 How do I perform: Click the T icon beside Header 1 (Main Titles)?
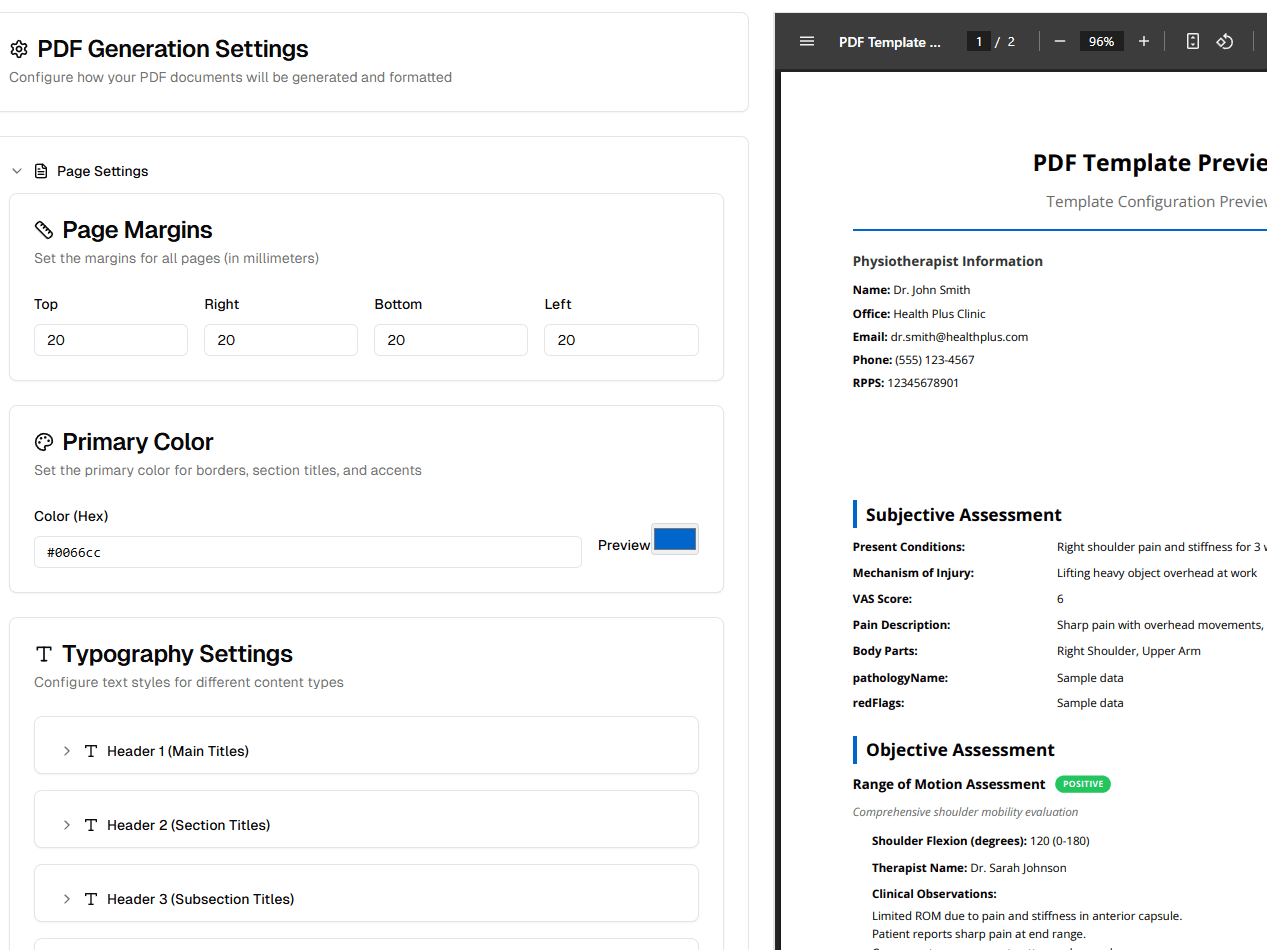click(x=90, y=751)
